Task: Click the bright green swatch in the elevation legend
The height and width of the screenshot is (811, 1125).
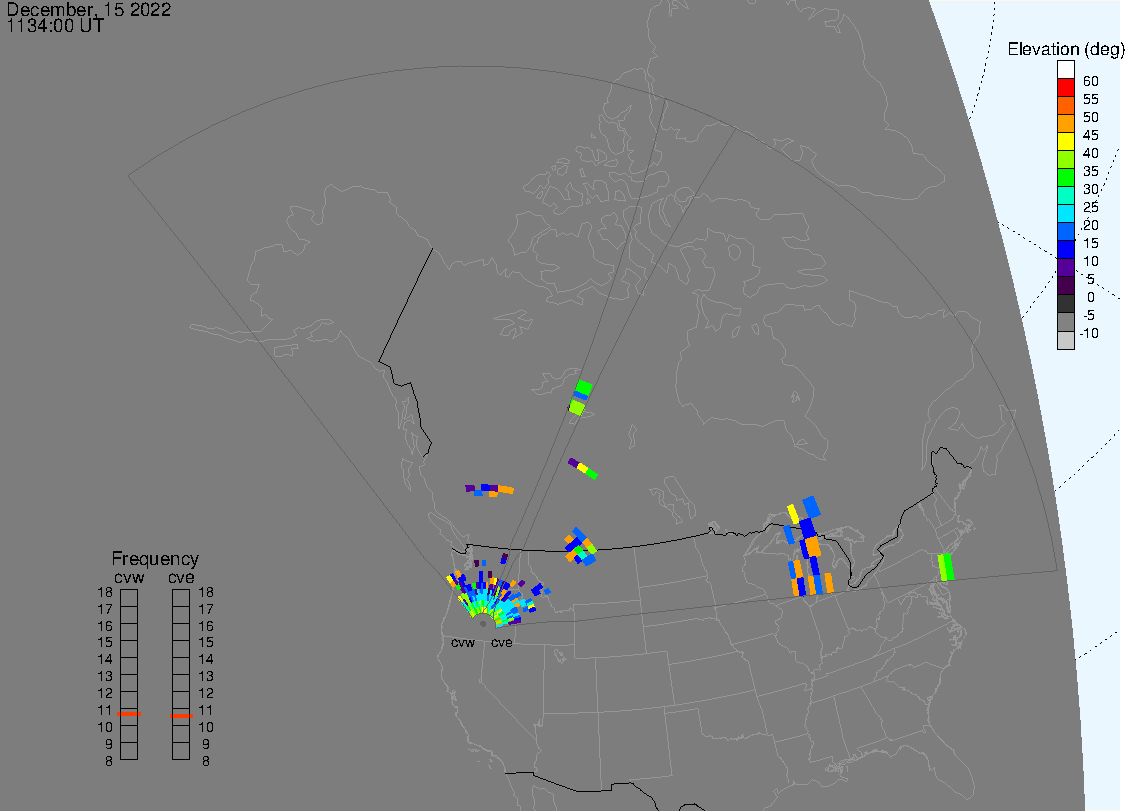Action: pos(1065,177)
